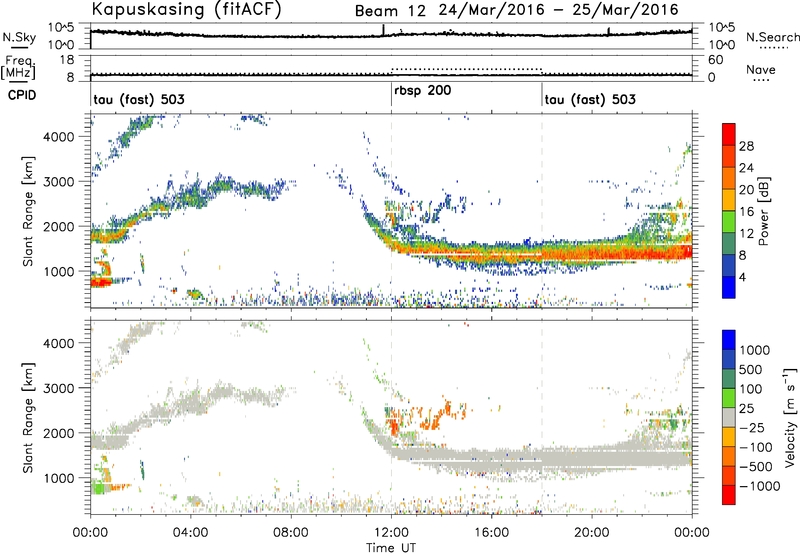The width and height of the screenshot is (800, 554).
Task: Click the "12" tick on the Power colorbar
Action: (746, 233)
